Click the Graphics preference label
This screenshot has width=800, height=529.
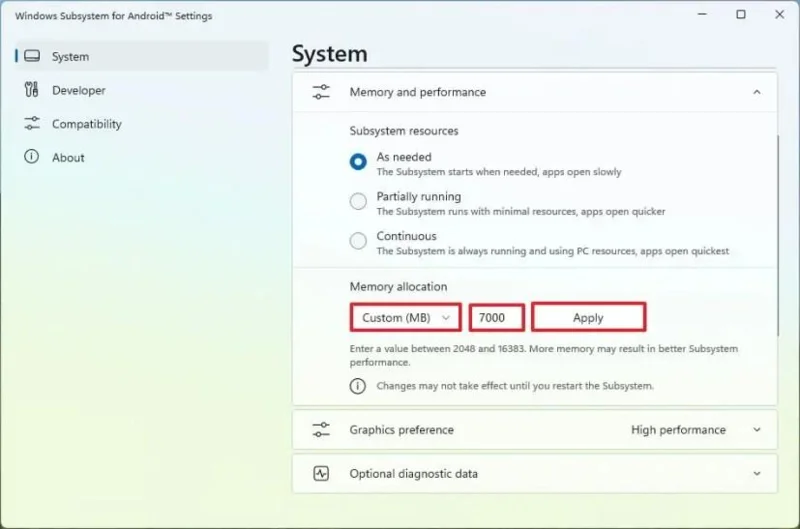(402, 430)
